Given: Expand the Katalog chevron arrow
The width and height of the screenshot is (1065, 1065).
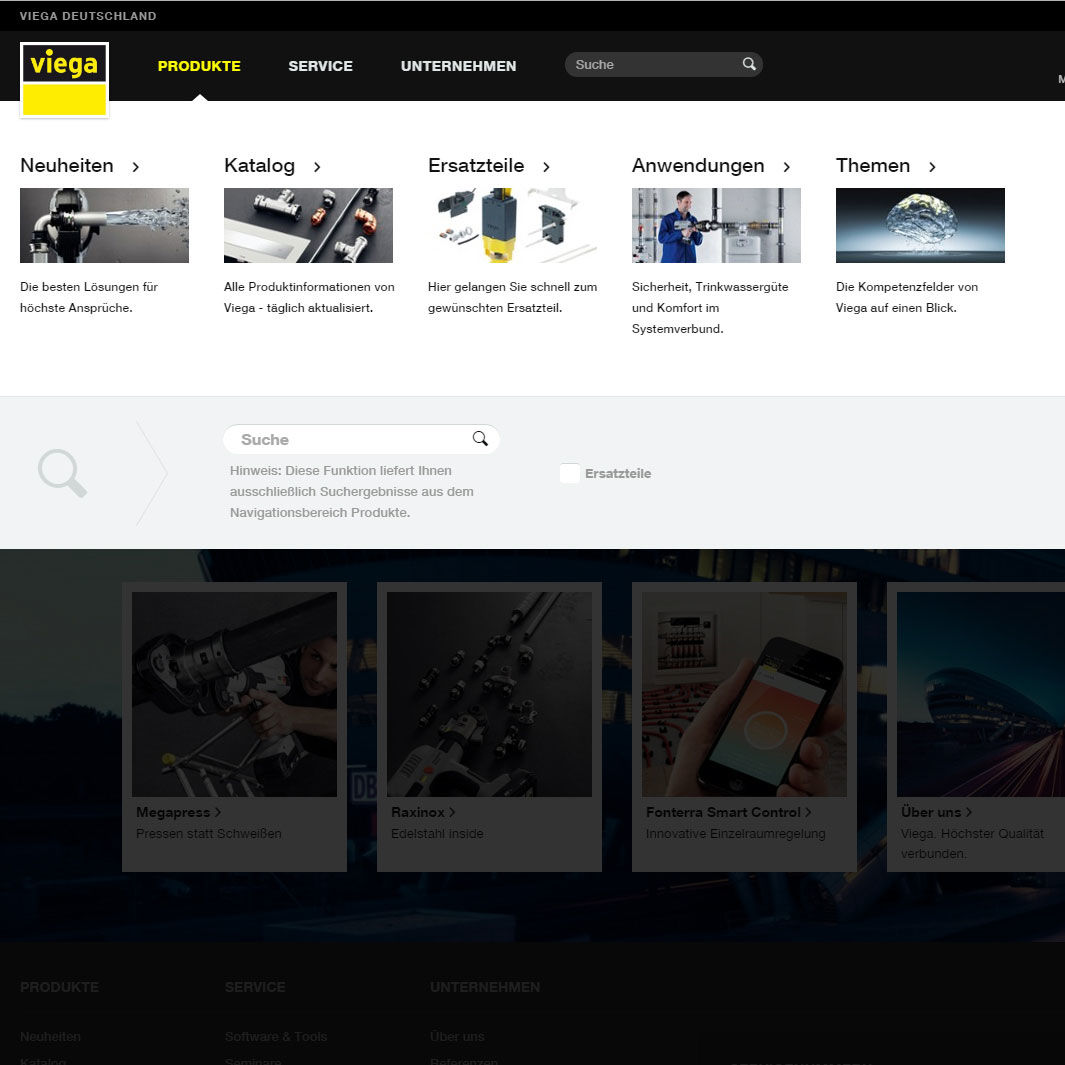Looking at the screenshot, I should coord(317,167).
